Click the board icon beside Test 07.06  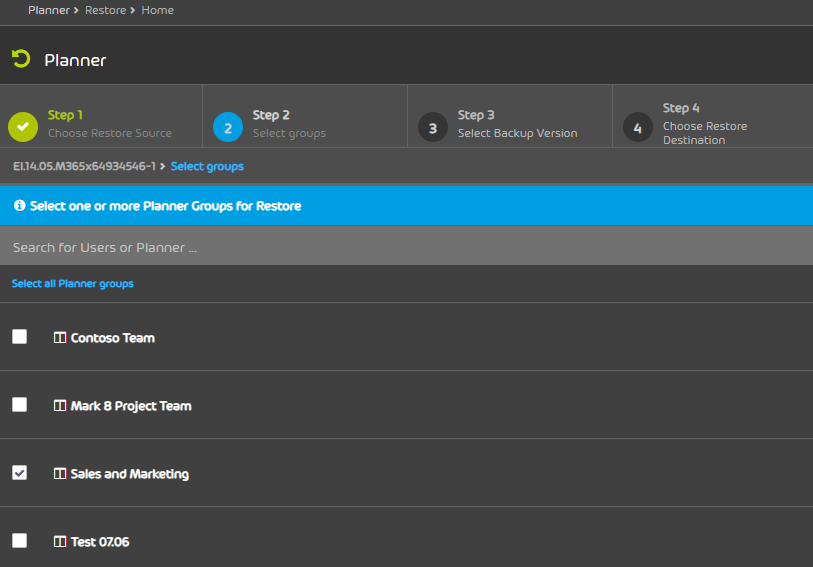60,542
